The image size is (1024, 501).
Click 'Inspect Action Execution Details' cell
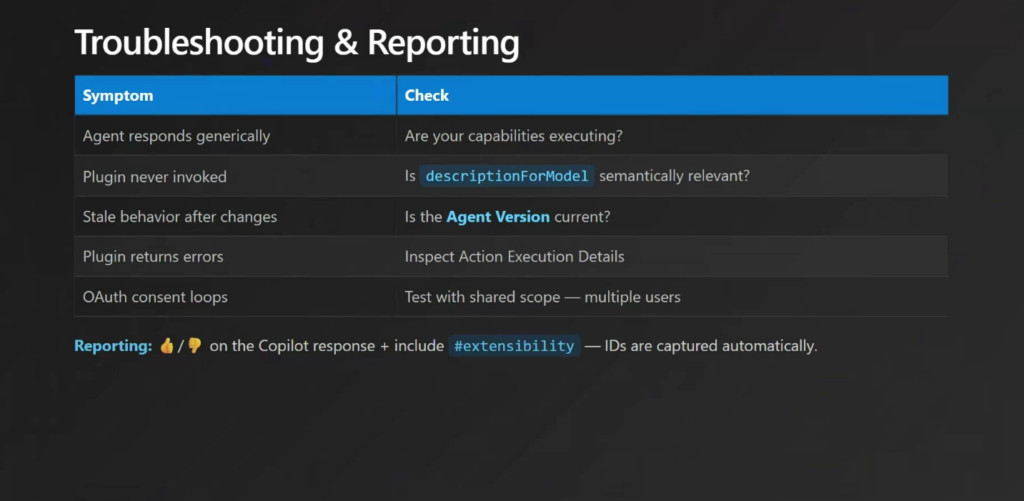[514, 257]
